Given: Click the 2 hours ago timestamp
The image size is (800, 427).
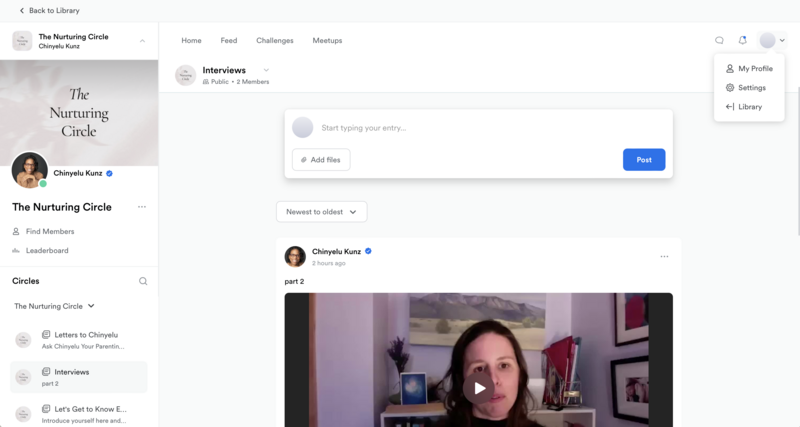Looking at the screenshot, I should 329,263.
